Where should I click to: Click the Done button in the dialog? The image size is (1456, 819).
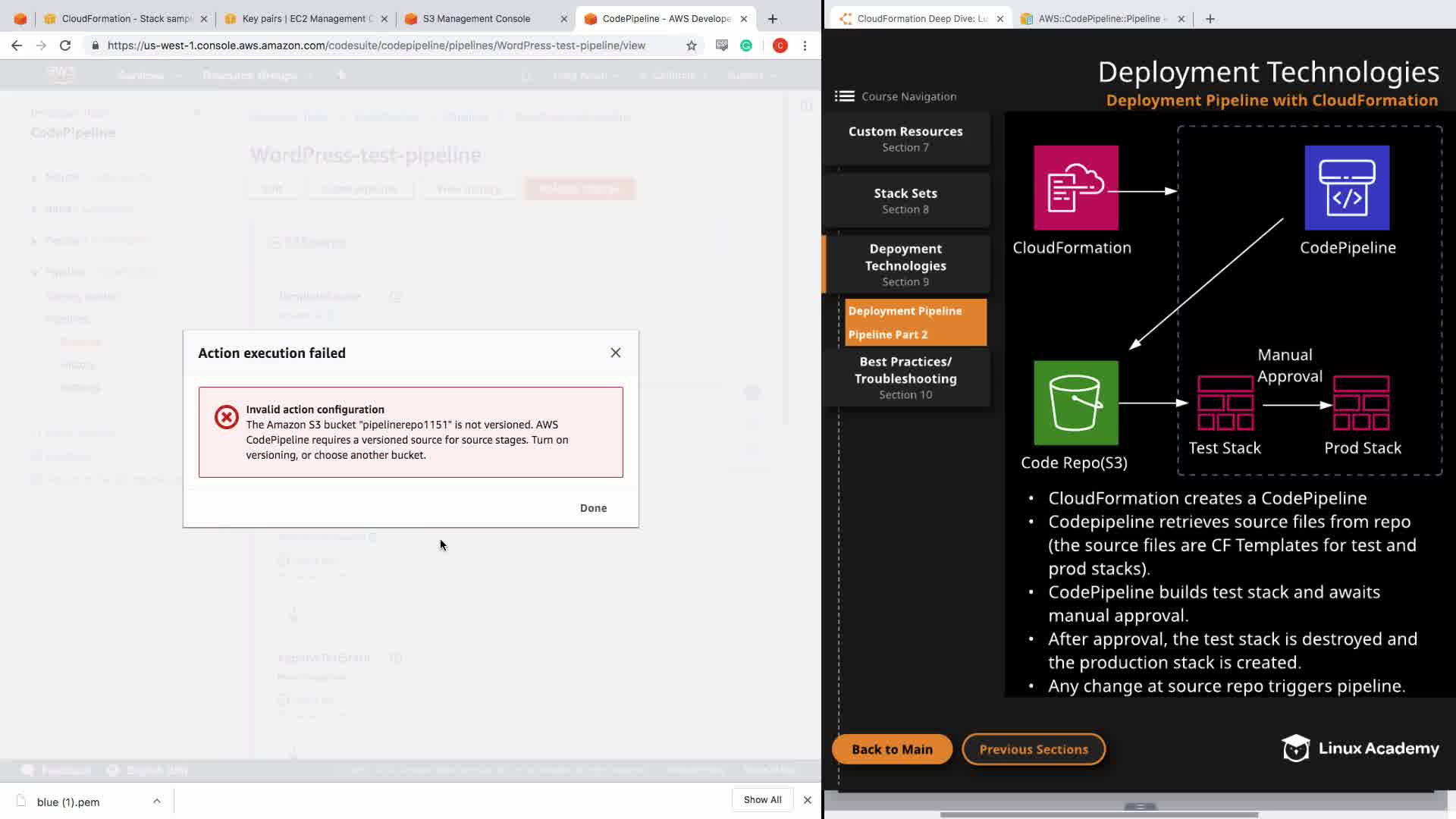click(593, 508)
